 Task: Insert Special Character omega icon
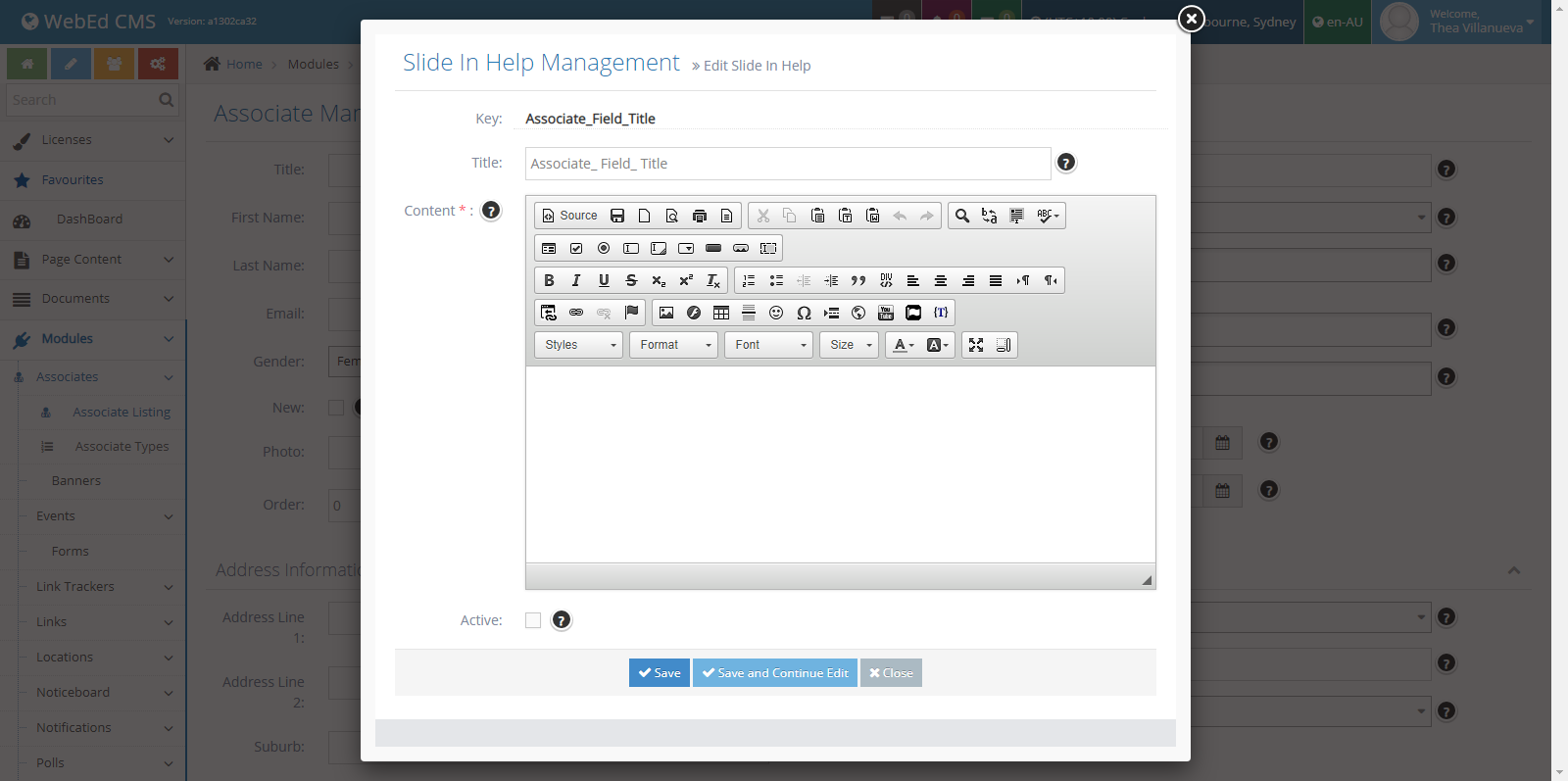804,313
